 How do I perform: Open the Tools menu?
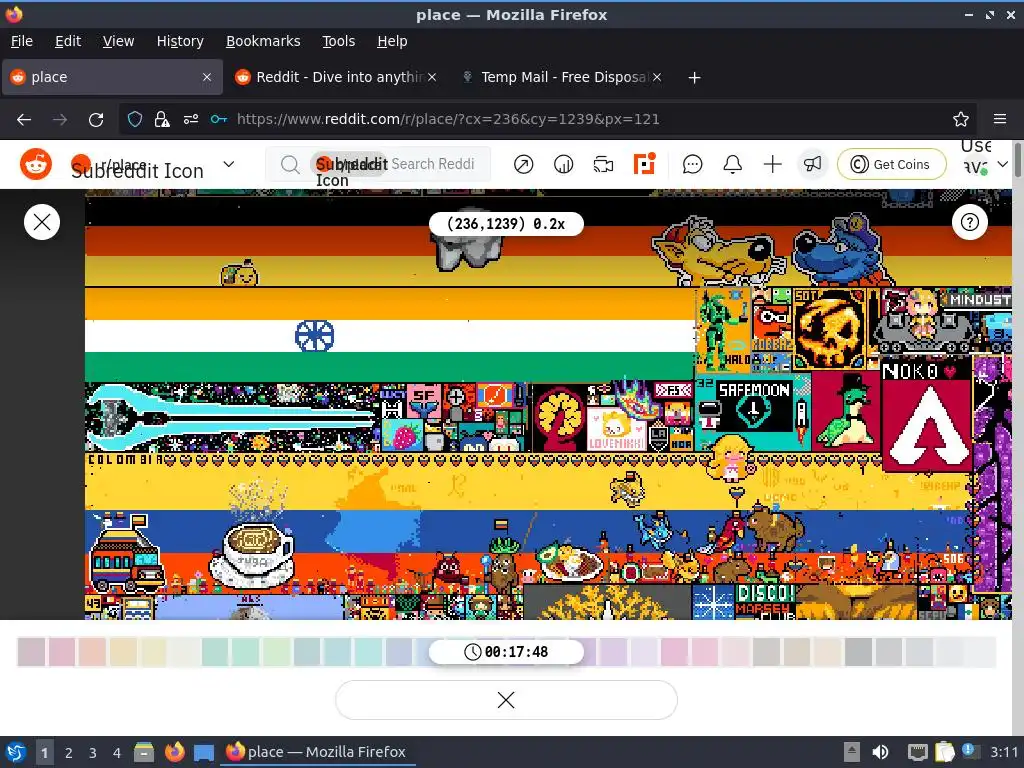click(x=338, y=41)
